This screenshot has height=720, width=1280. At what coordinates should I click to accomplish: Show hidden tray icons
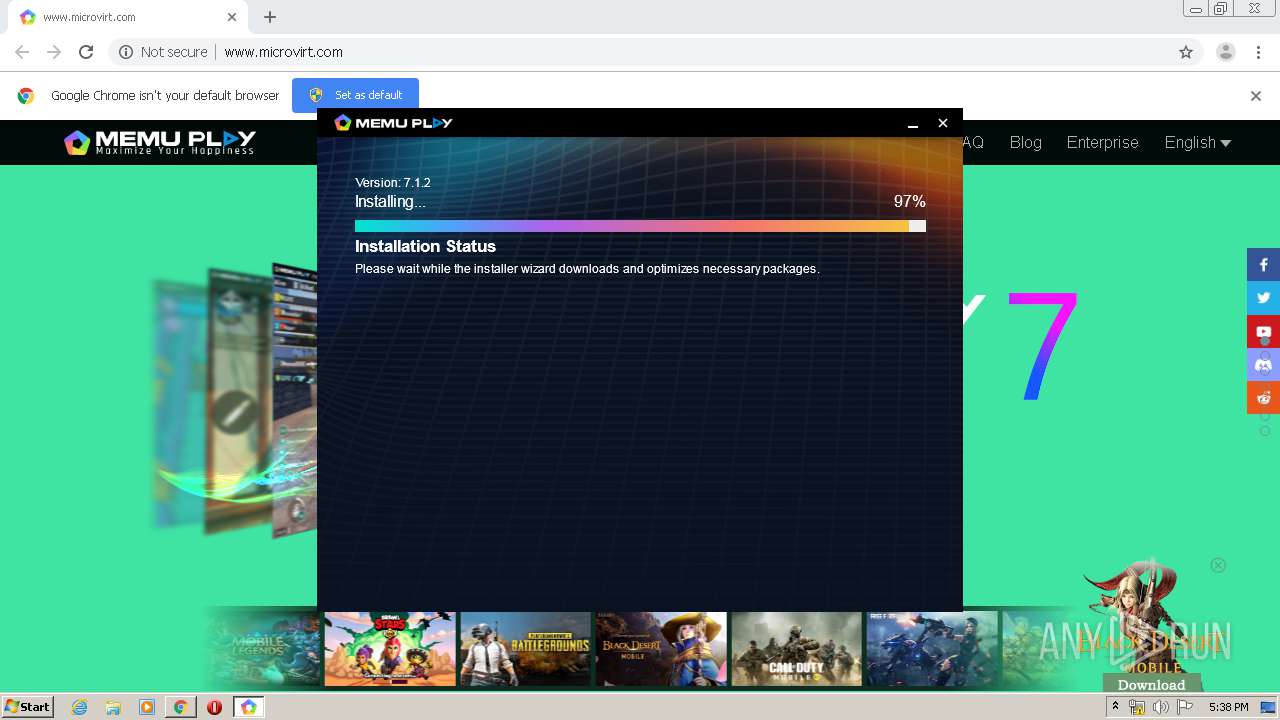coord(1115,707)
